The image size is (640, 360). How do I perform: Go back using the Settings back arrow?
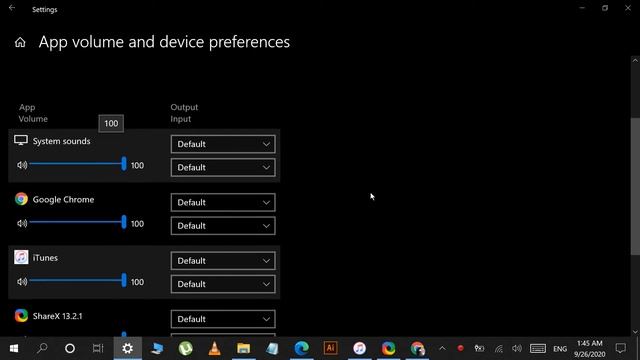[x=12, y=8]
